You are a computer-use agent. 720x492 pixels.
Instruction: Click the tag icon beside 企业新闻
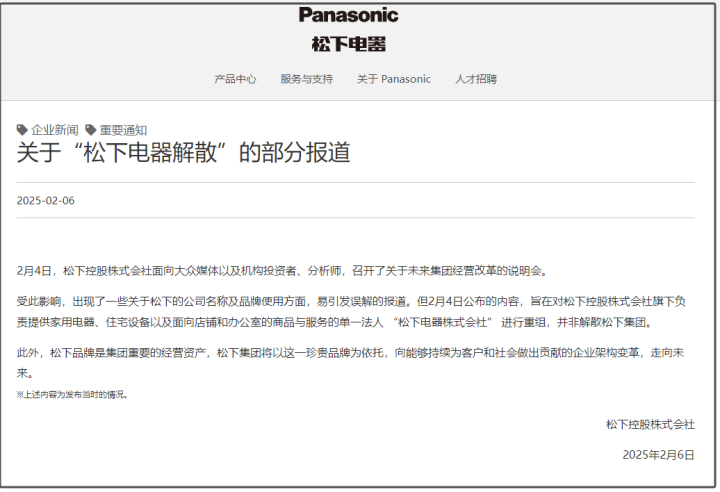pos(22,130)
